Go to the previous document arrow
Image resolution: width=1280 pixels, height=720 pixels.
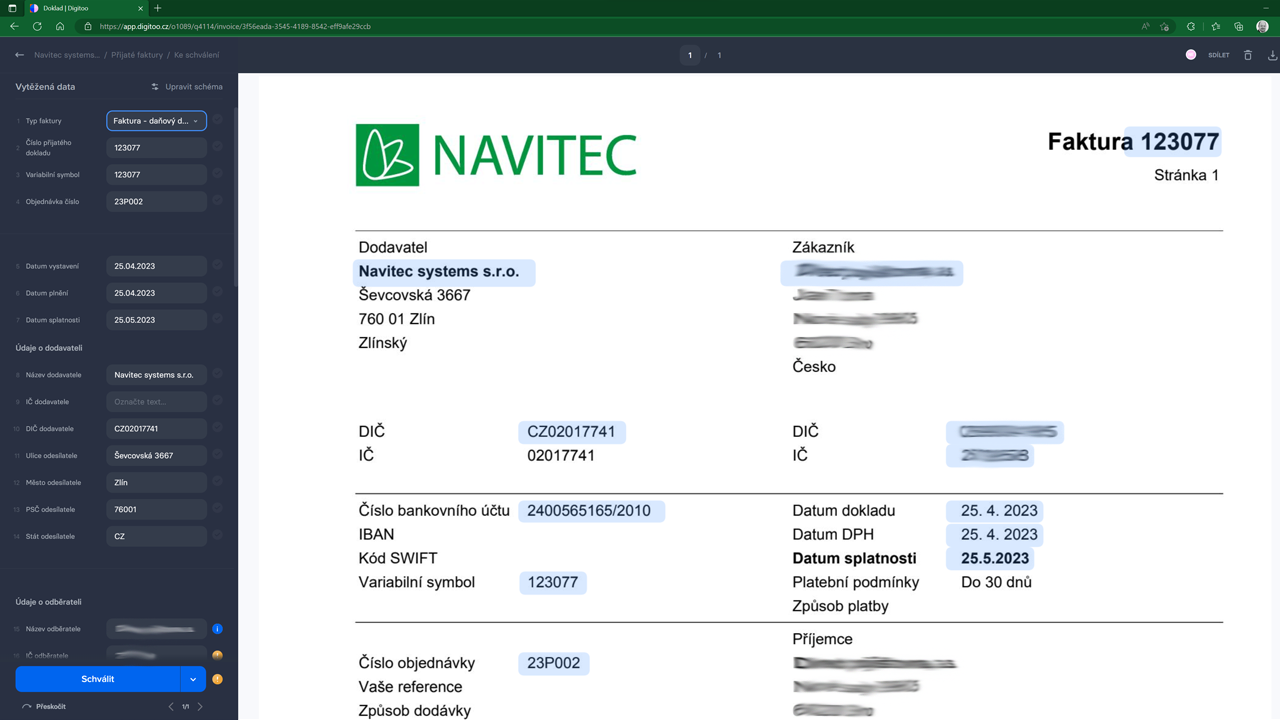click(171, 706)
